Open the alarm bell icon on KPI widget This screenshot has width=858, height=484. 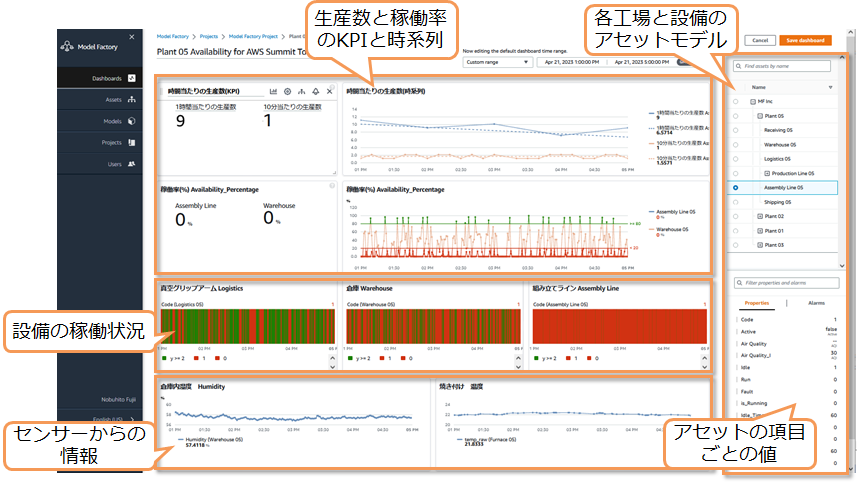pos(316,91)
